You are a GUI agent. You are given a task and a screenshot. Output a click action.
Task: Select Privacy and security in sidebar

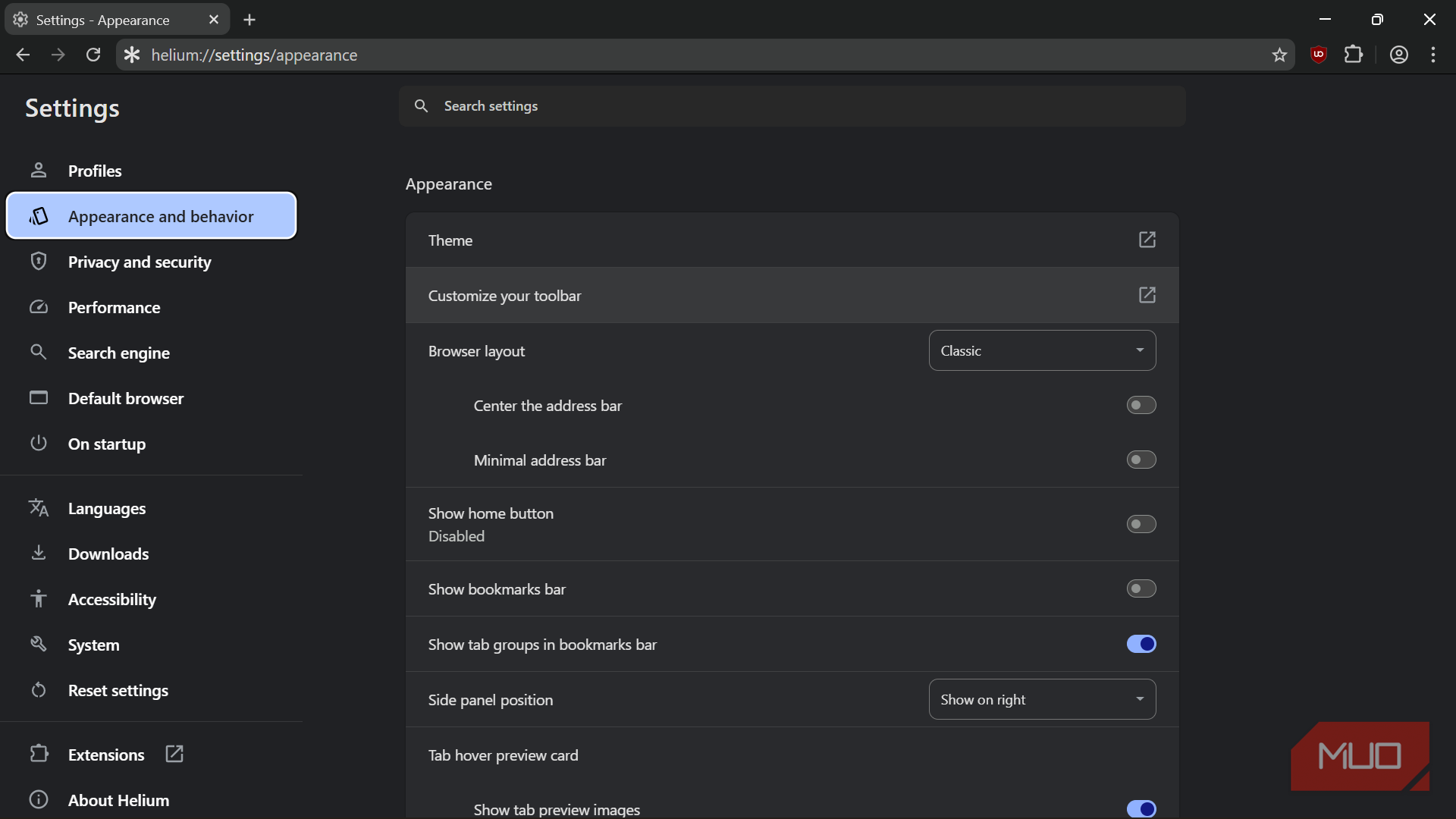(x=151, y=262)
